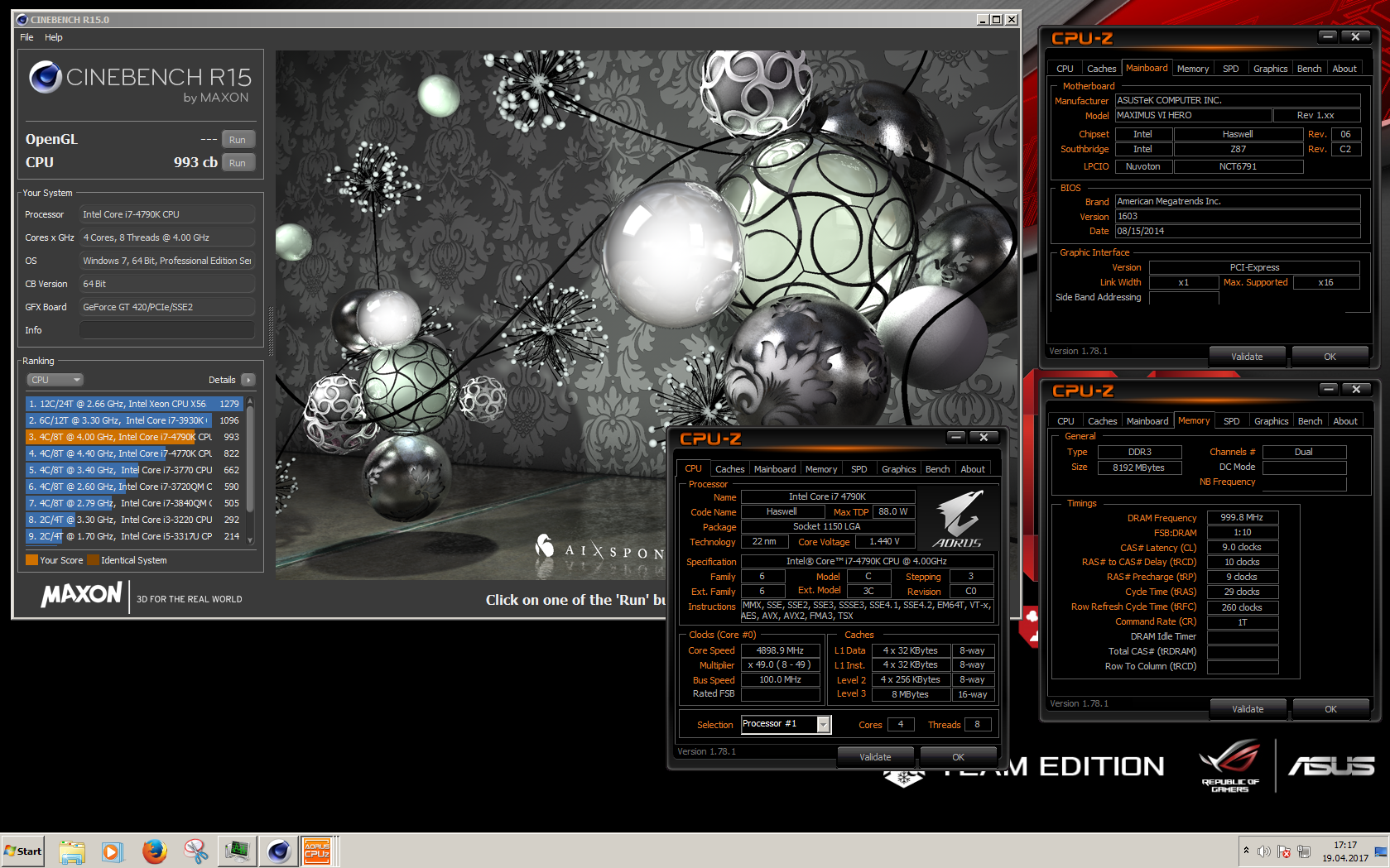This screenshot has width=1390, height=868.
Task: Select Graphics tab in CPU-Z Mainboard window
Action: 1270,69
